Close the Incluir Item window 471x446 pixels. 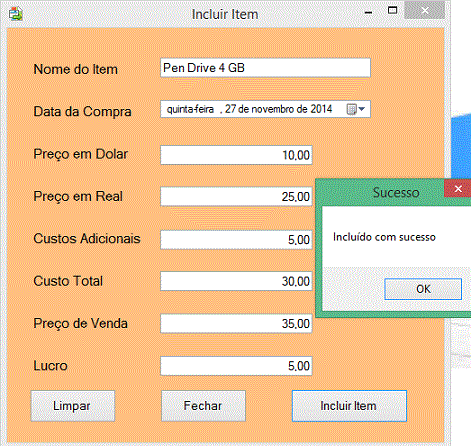point(425,10)
